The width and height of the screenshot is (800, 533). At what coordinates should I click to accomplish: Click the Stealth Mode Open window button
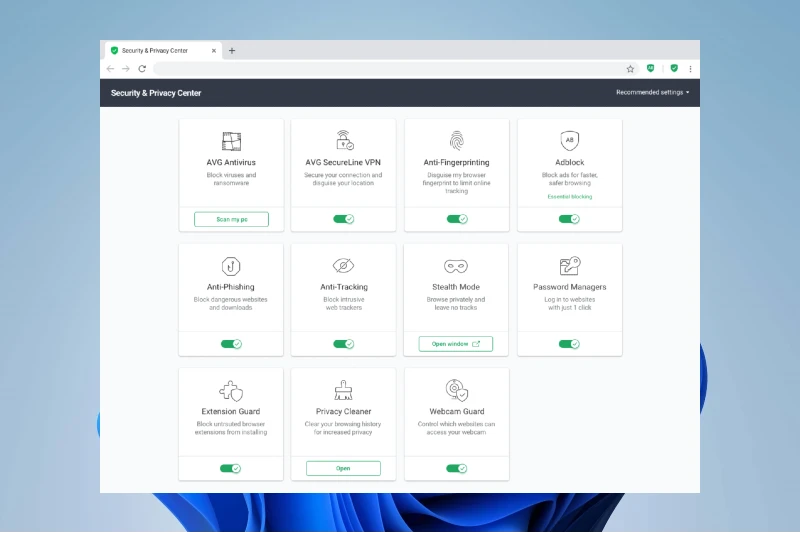tap(456, 344)
